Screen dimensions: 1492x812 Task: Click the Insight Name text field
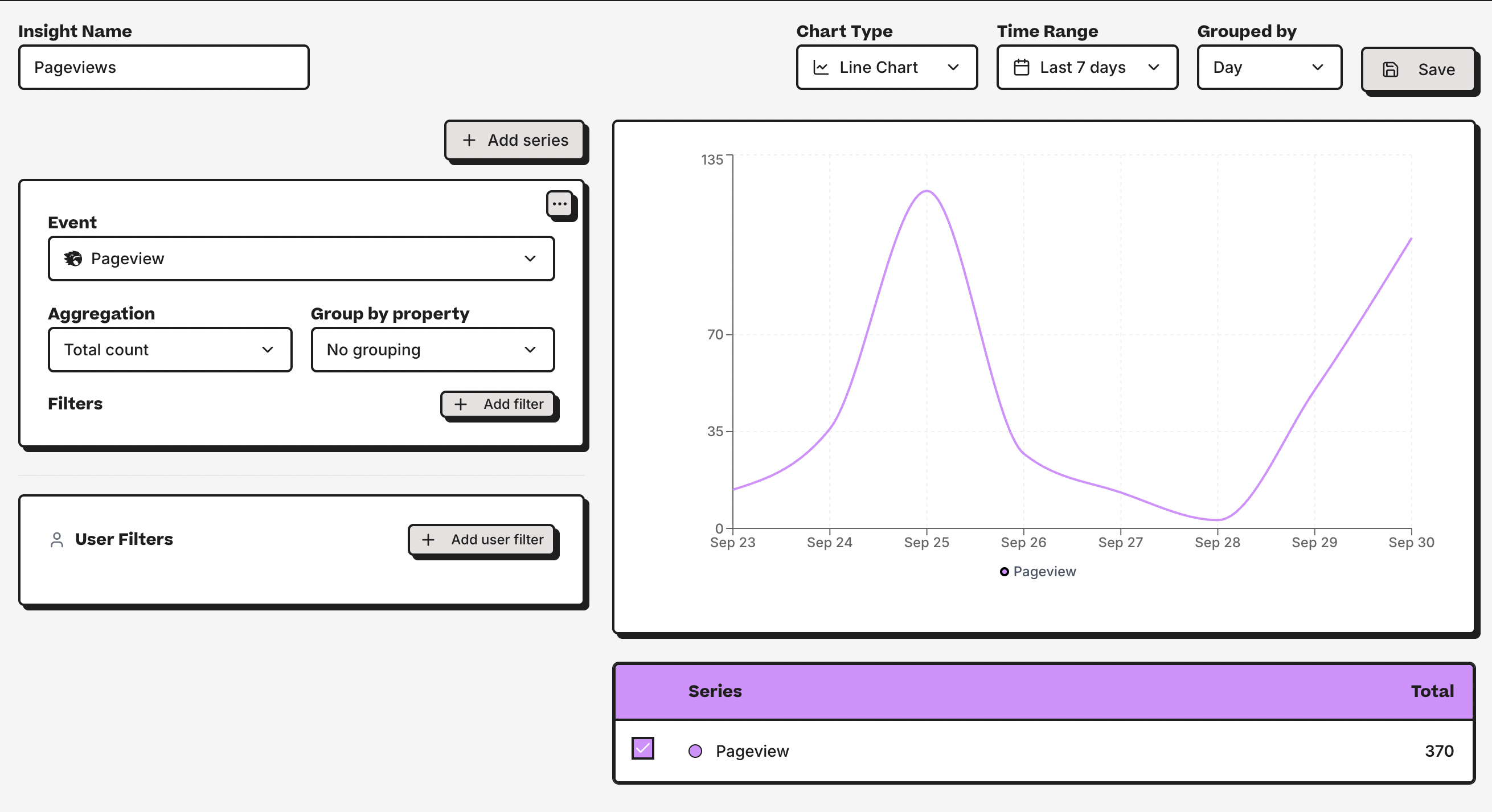164,68
